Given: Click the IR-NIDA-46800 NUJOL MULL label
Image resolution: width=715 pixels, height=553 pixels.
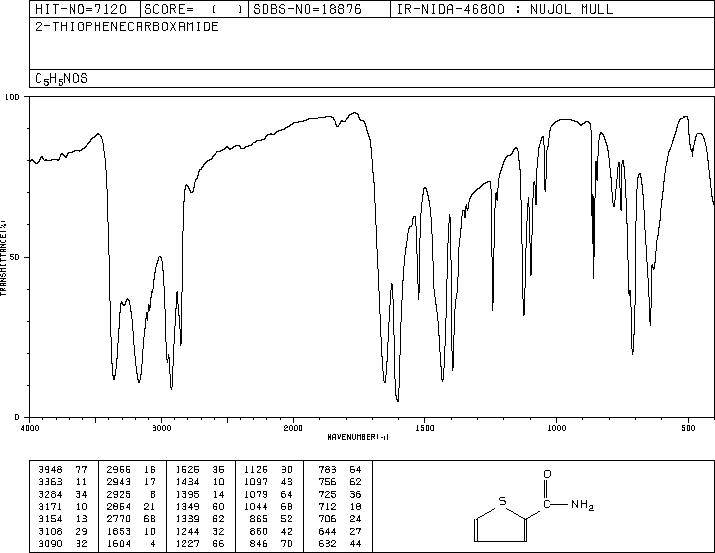Looking at the screenshot, I should [x=504, y=9].
